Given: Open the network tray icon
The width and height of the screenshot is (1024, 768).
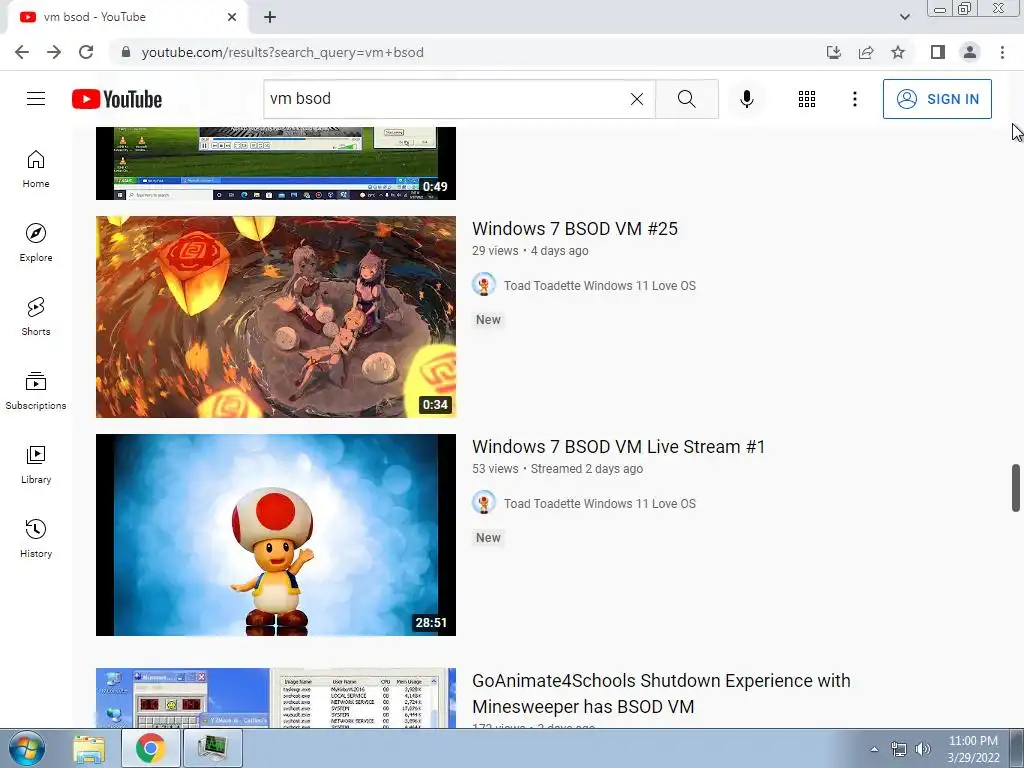Looking at the screenshot, I should 899,749.
